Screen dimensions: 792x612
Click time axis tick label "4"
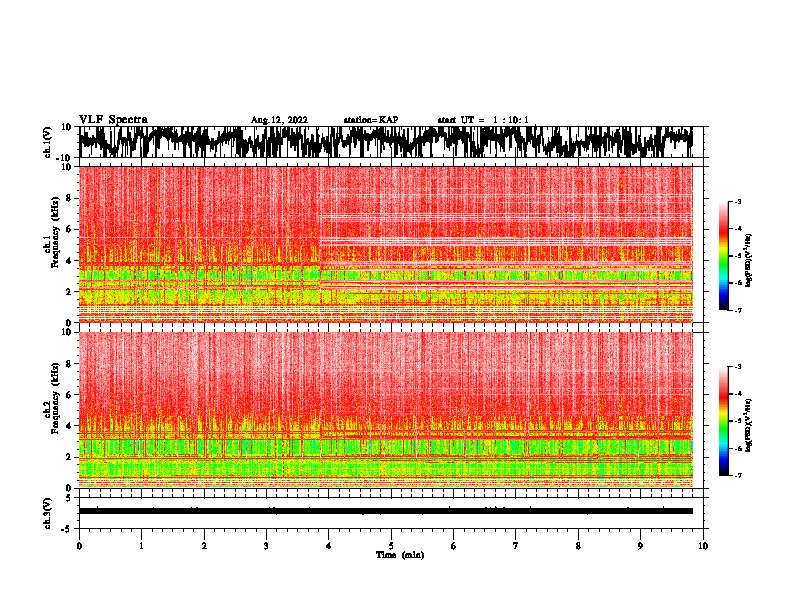(x=328, y=546)
